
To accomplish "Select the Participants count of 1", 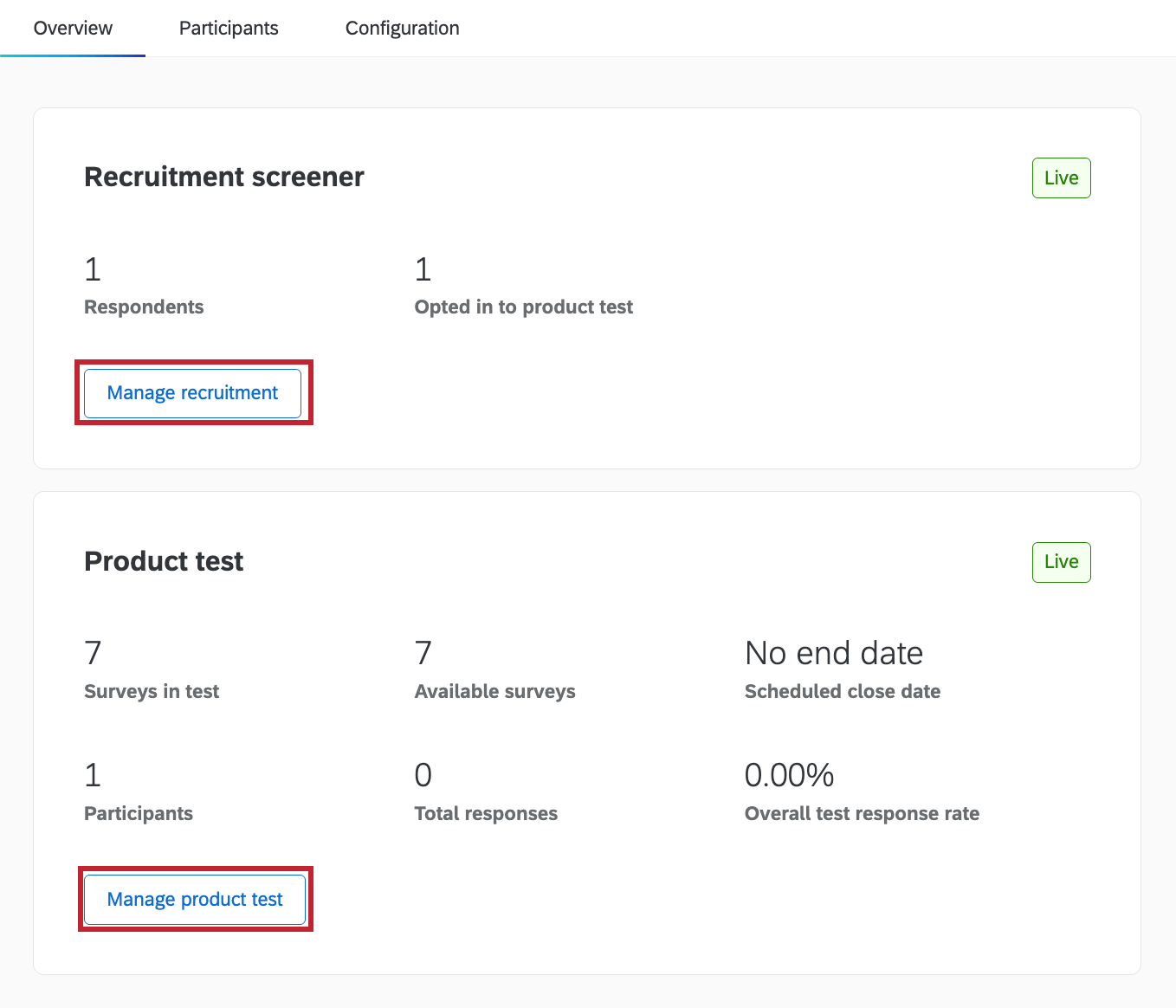I will [x=92, y=775].
